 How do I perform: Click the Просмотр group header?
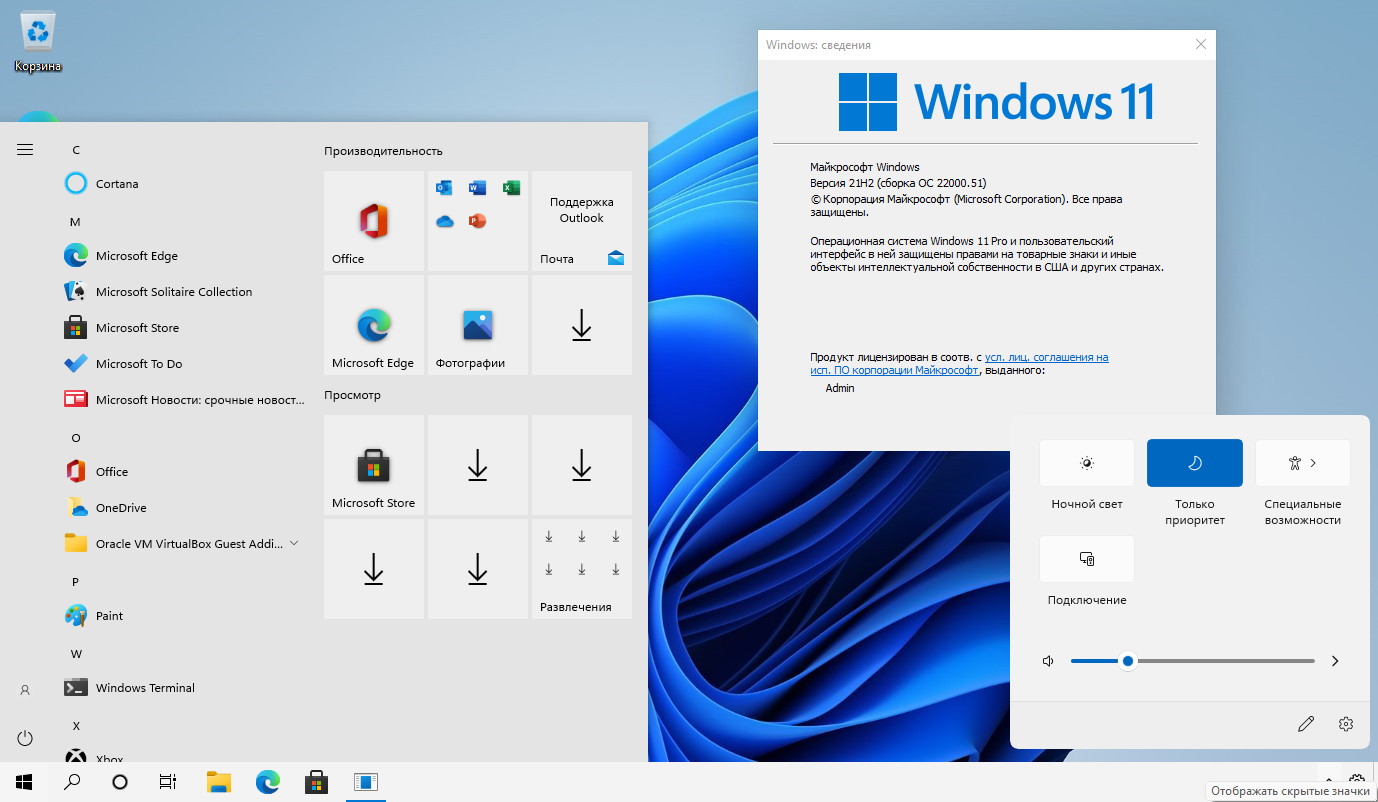coord(352,395)
